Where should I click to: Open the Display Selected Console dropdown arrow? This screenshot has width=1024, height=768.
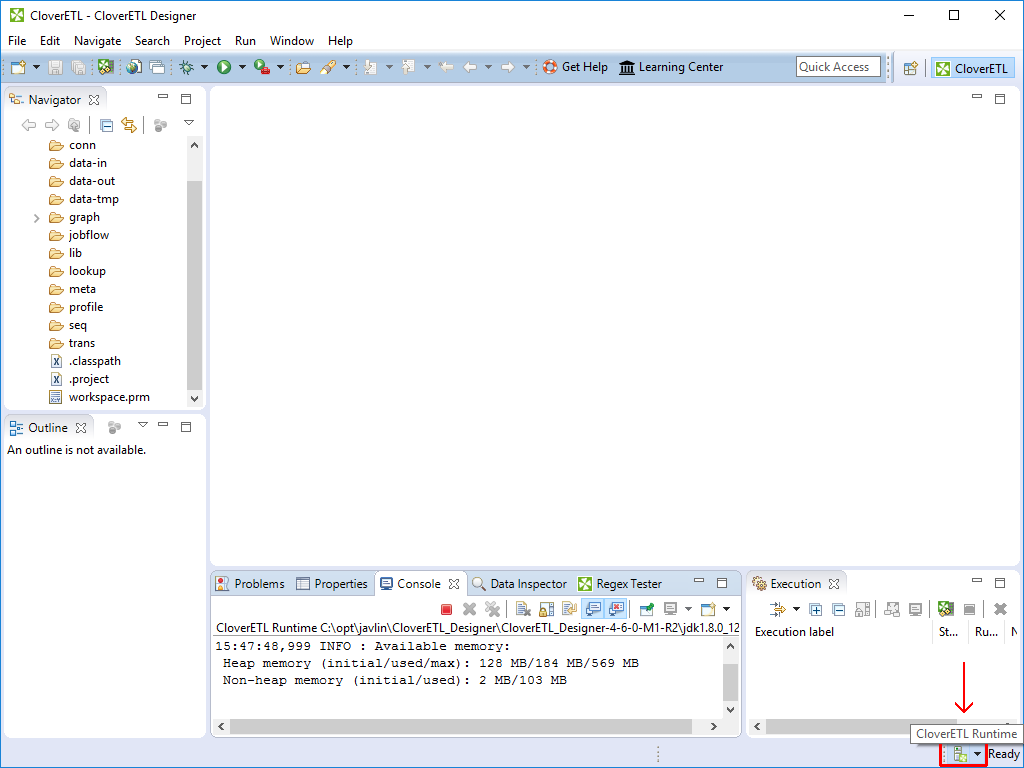coord(688,609)
